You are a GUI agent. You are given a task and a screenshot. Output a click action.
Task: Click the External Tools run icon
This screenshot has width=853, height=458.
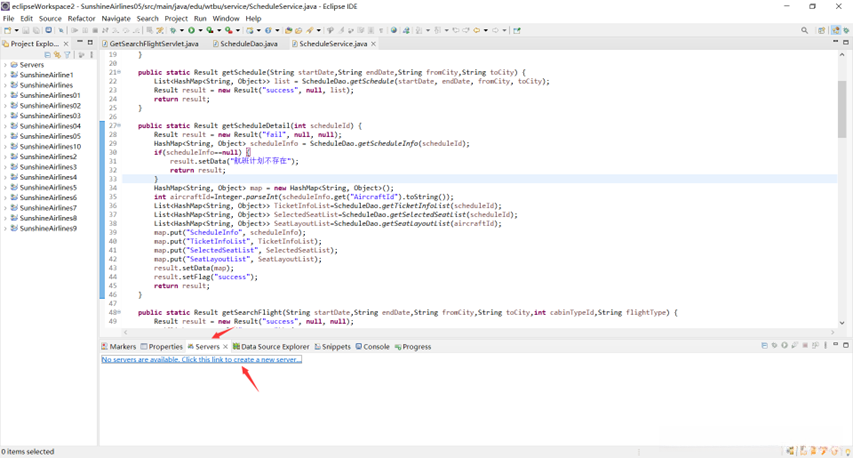tap(228, 30)
